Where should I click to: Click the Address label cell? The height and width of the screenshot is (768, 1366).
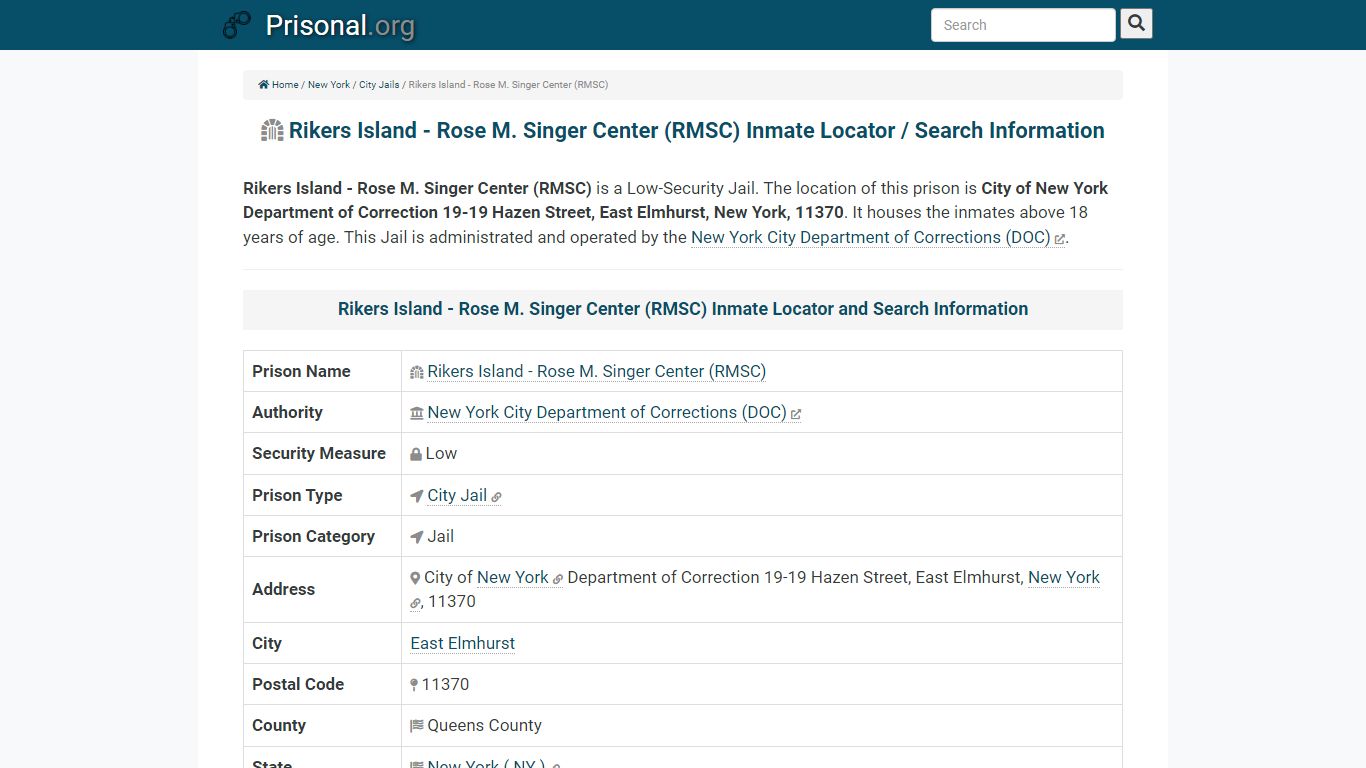[322, 590]
